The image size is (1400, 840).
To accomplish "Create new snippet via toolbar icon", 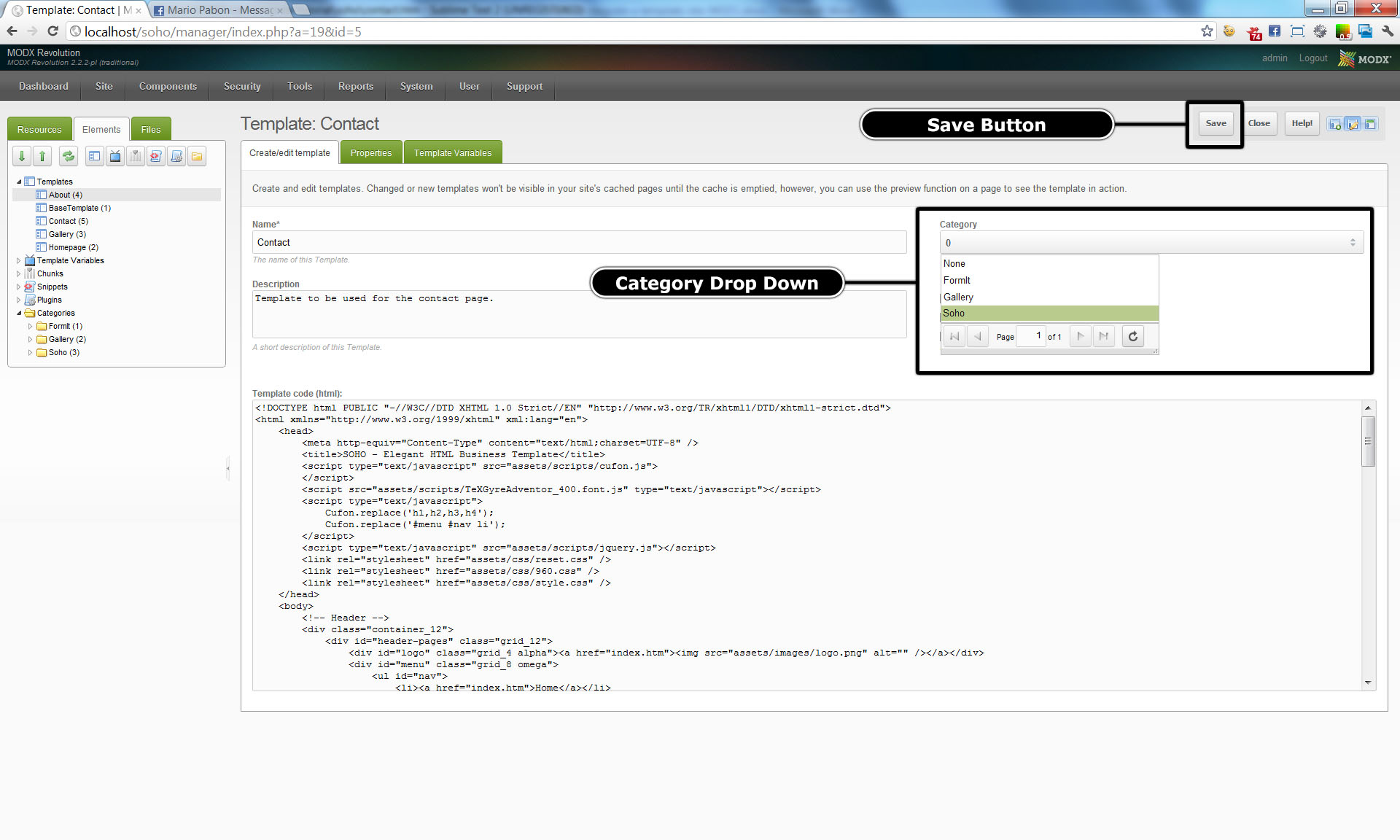I will (x=156, y=156).
